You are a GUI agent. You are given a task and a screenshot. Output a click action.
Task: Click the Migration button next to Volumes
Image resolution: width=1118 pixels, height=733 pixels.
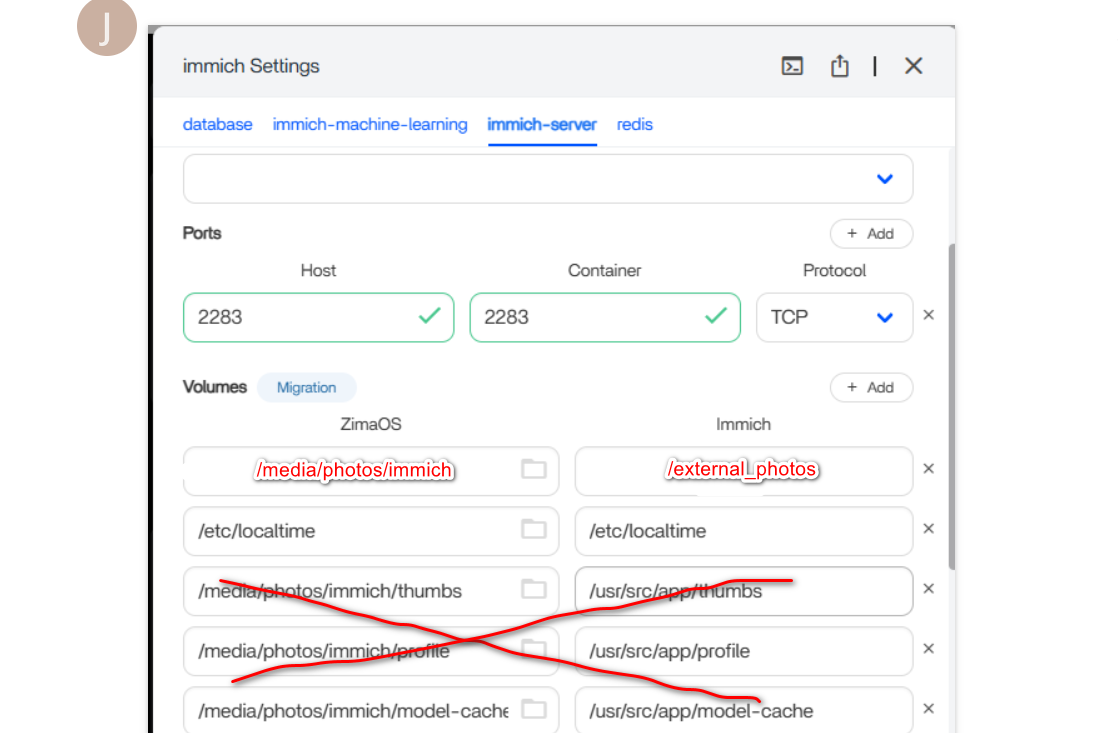(306, 388)
